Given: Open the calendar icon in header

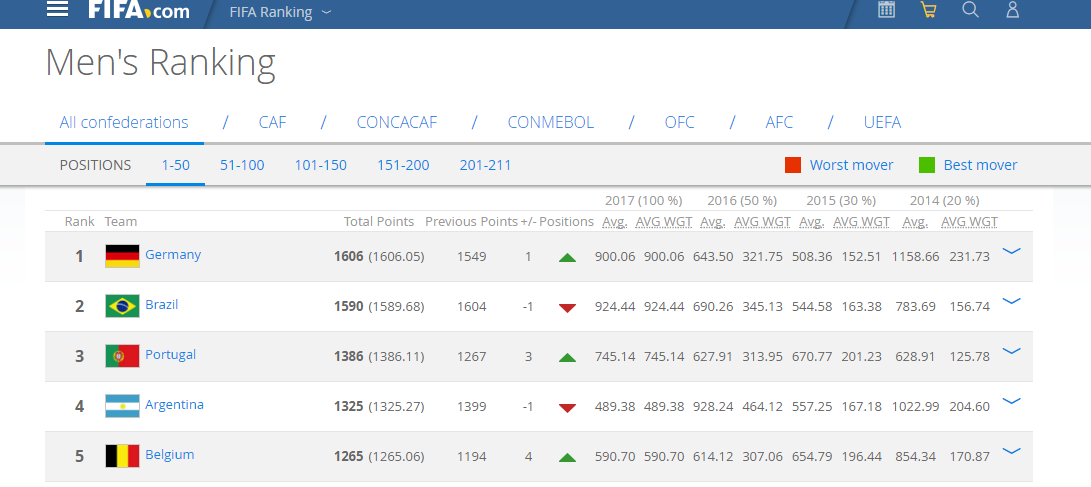Looking at the screenshot, I should click(x=886, y=10).
